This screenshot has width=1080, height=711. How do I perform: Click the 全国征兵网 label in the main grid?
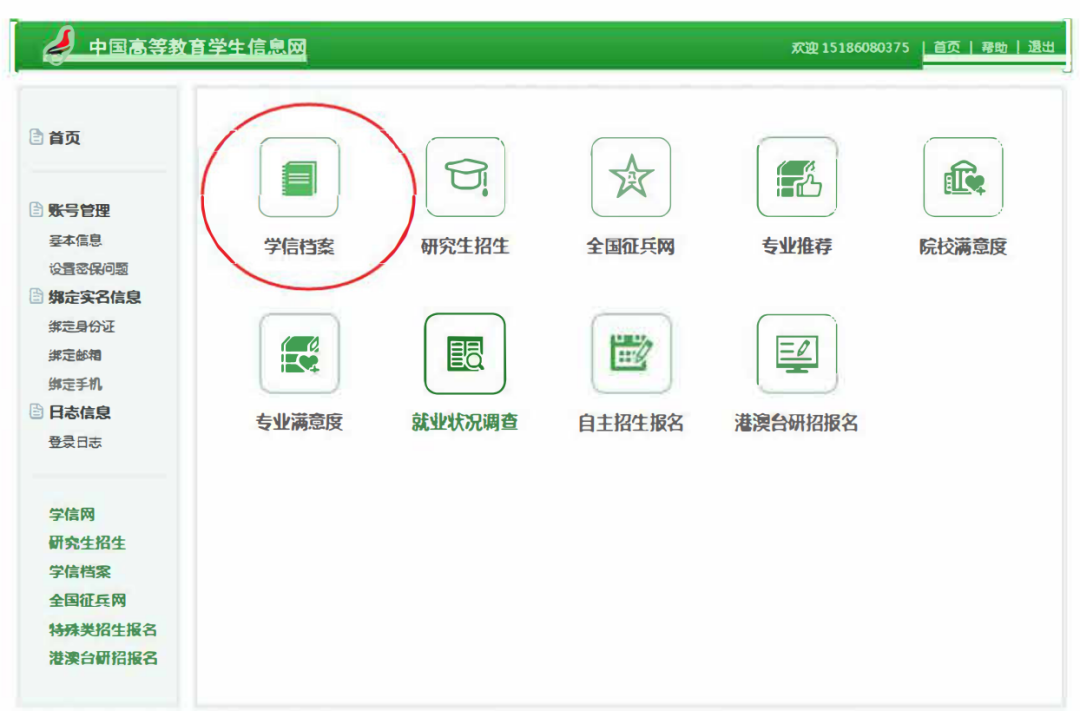click(x=630, y=246)
